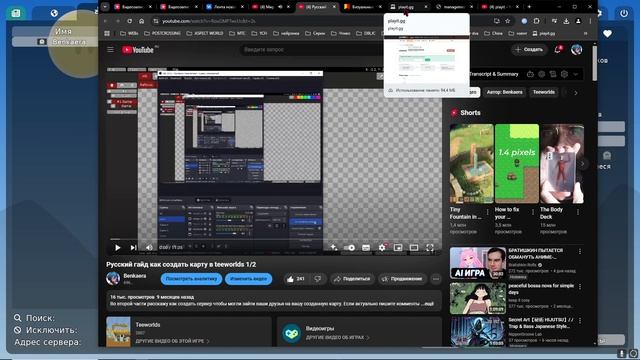Click Посмотреть аналитику button
The width and height of the screenshot is (640, 360).
click(x=191, y=279)
